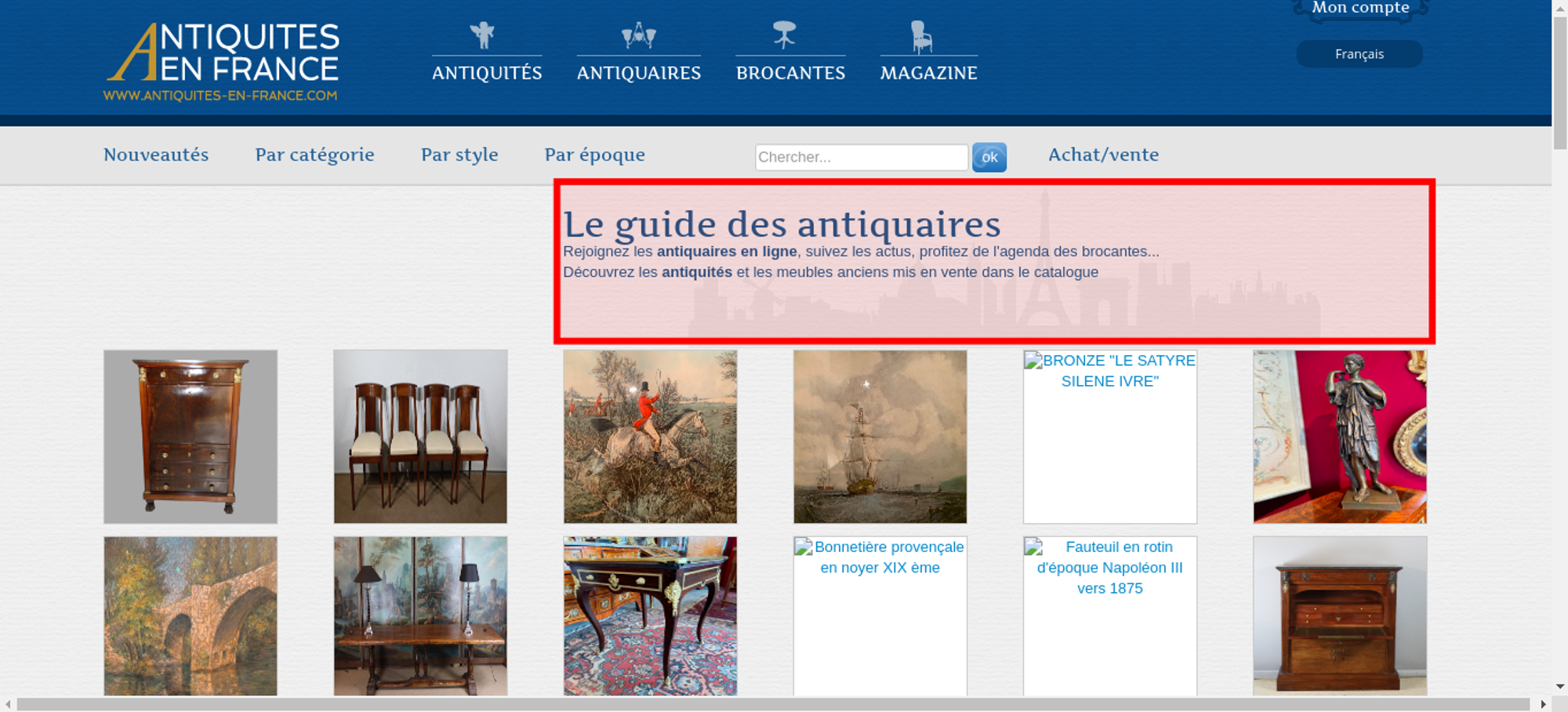Click the down arrow of vertical scrollbar
The image size is (1568, 712).
click(1559, 686)
